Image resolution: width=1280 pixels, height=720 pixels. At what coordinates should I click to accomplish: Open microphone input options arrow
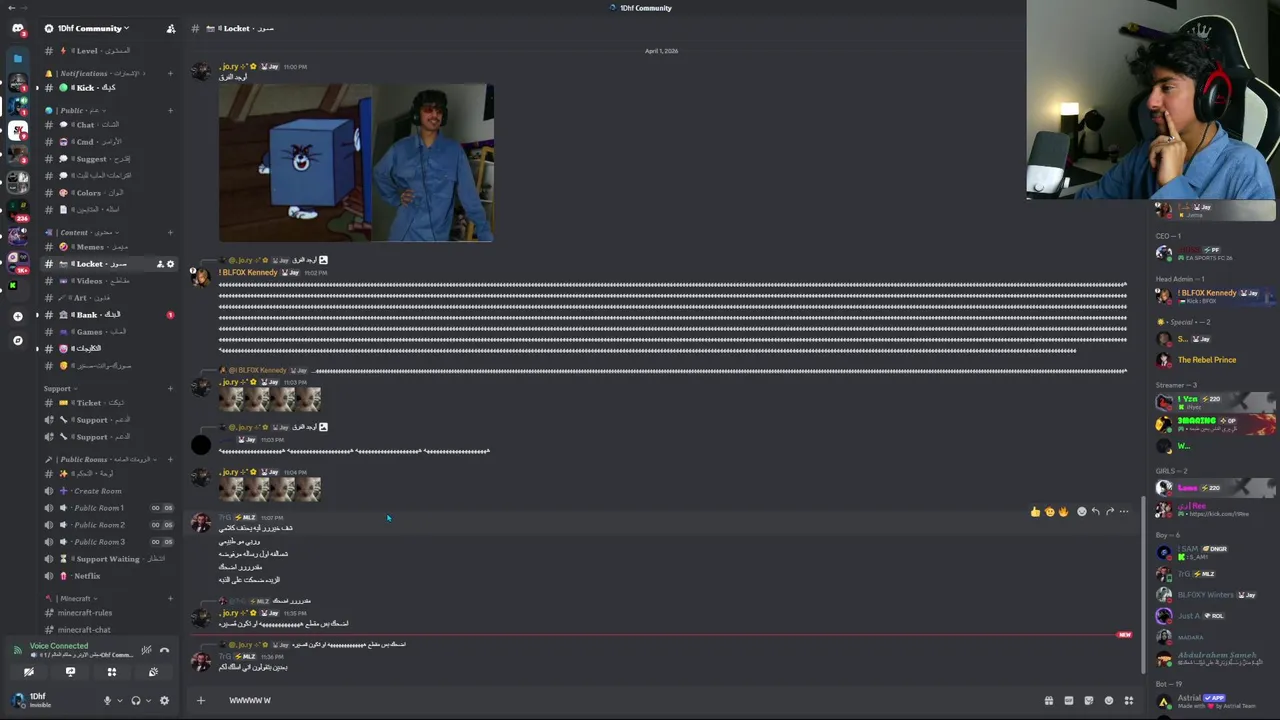(x=119, y=701)
